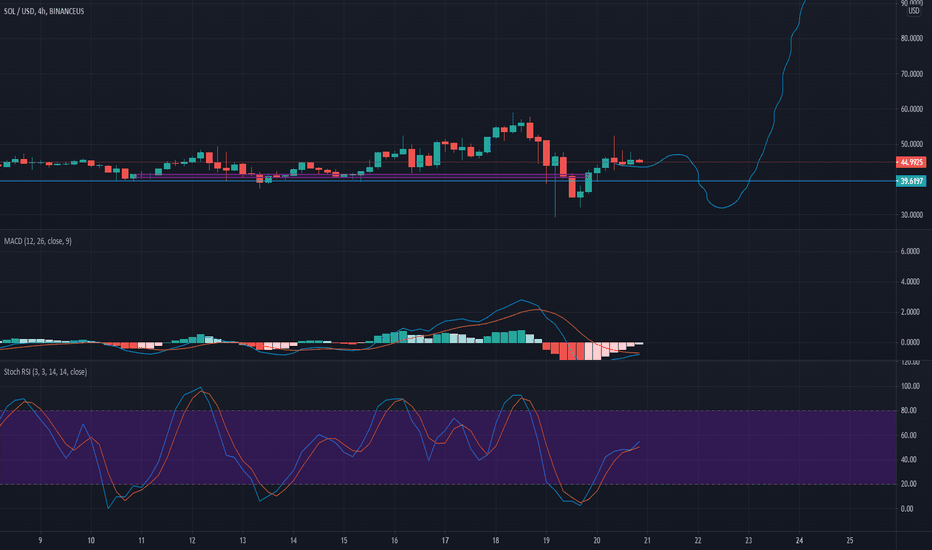Click date 12 on the time axis
This screenshot has width=932, height=550.
(x=192, y=540)
